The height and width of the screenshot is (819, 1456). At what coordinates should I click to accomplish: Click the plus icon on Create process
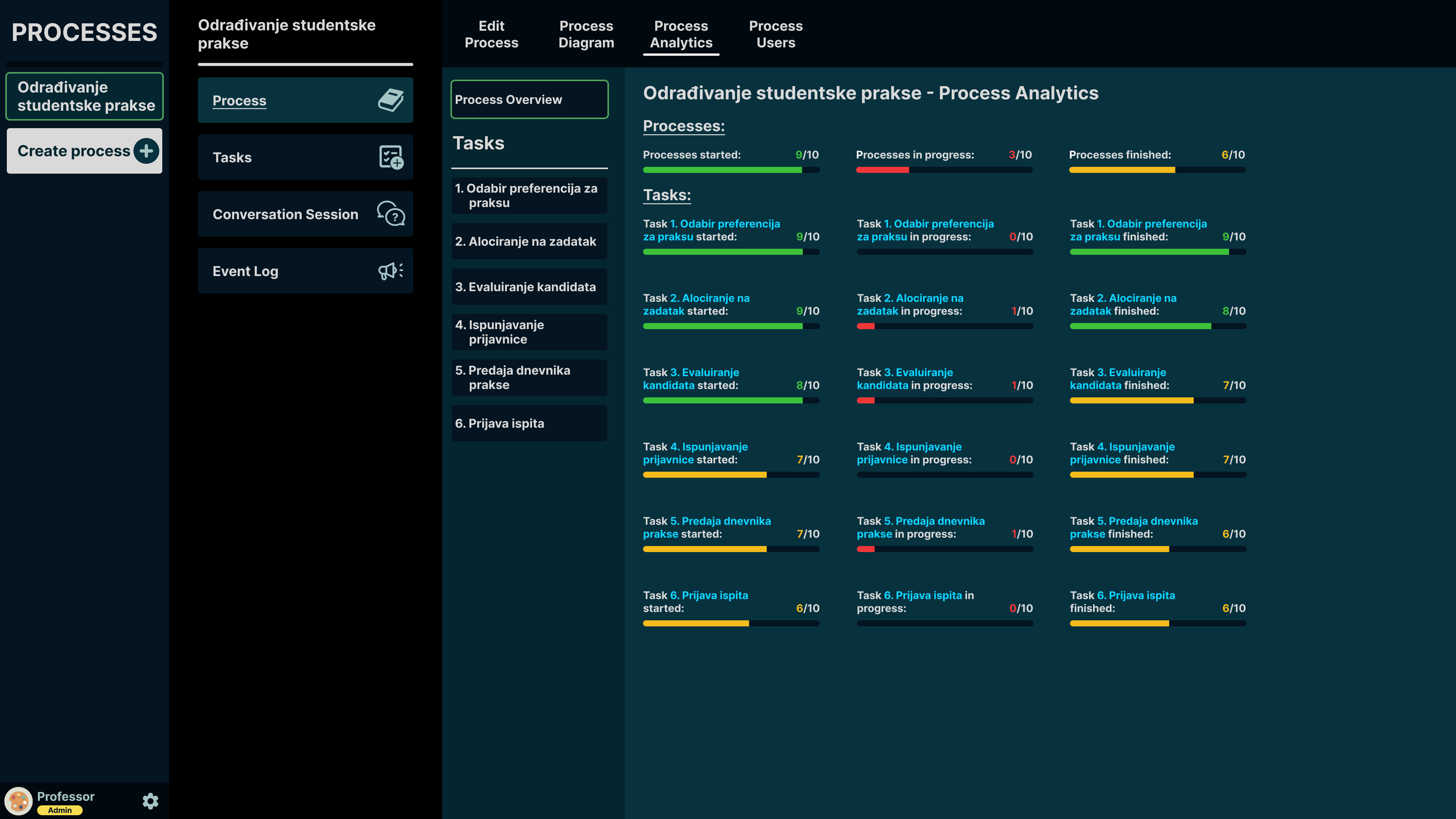146,151
